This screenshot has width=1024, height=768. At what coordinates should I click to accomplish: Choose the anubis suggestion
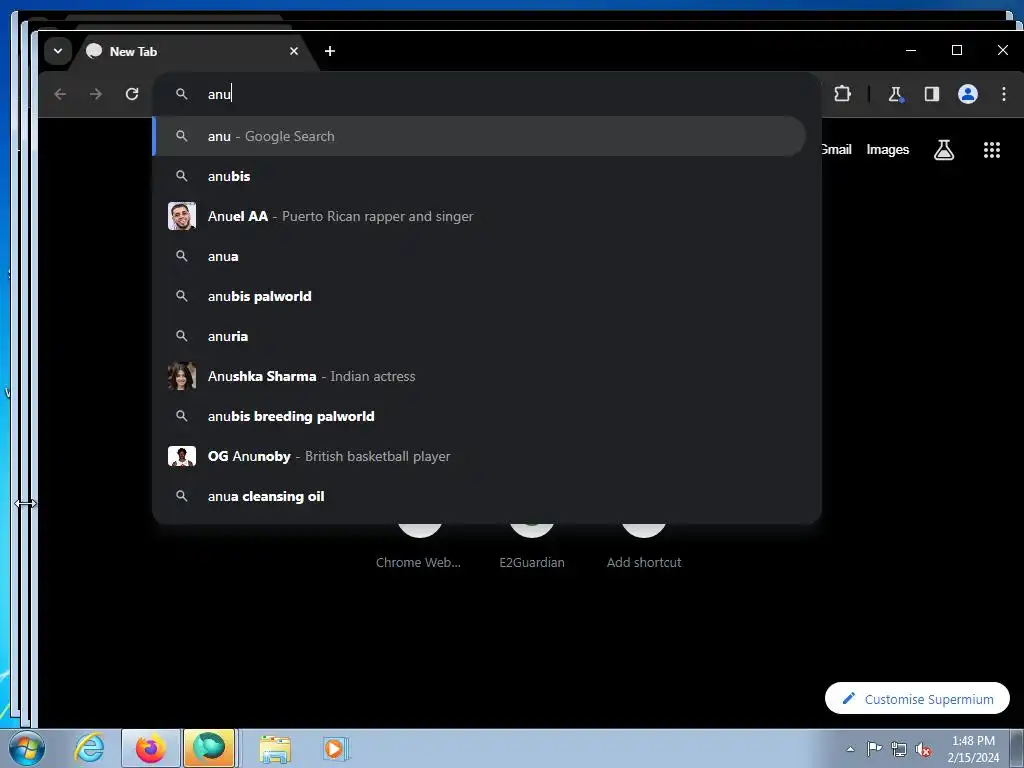coord(480,176)
